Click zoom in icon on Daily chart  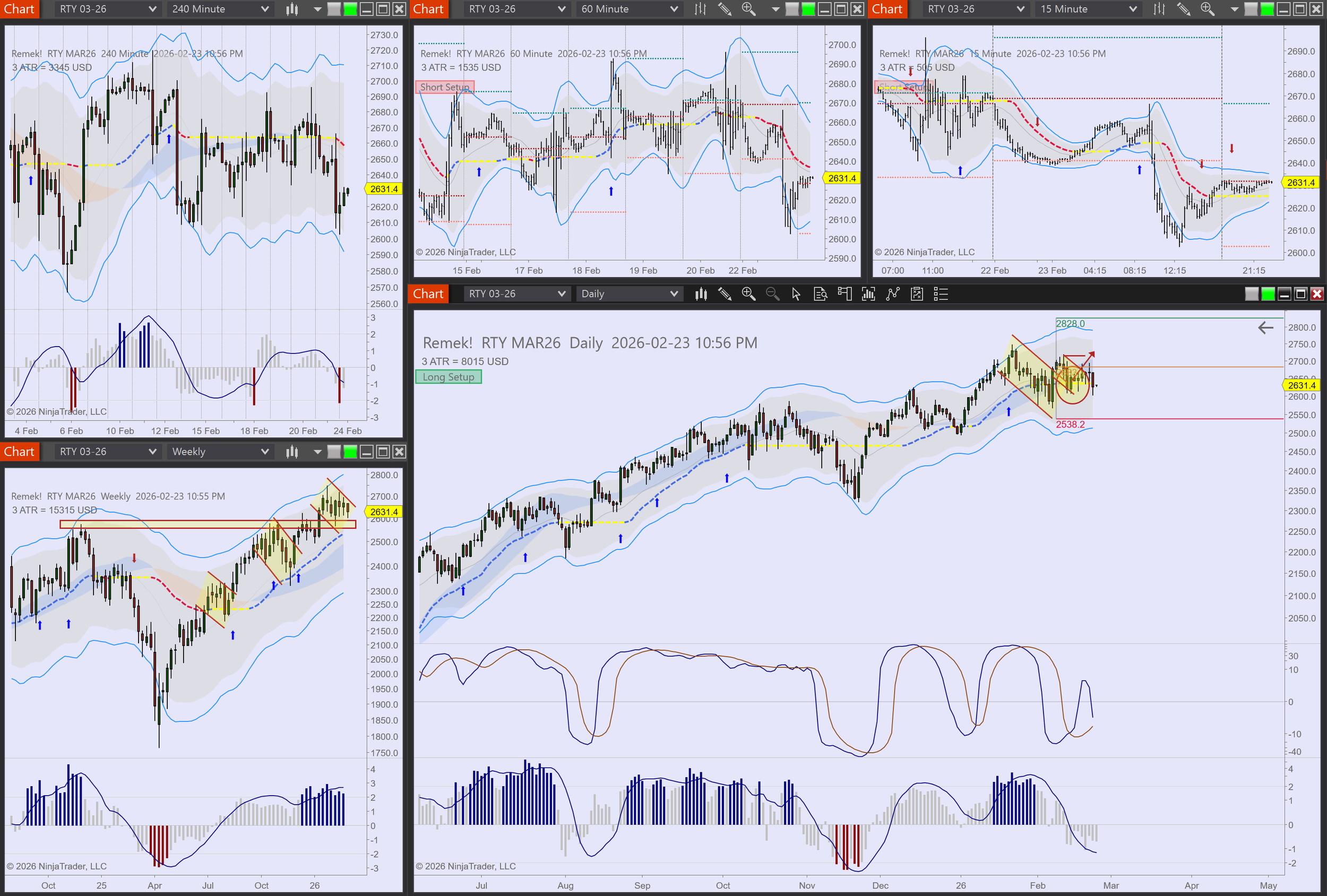tap(748, 294)
